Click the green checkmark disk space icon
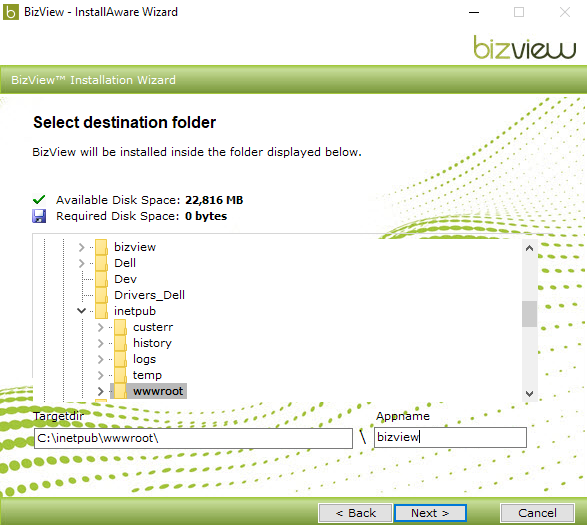This screenshot has width=587, height=525. pyautogui.click(x=39, y=200)
